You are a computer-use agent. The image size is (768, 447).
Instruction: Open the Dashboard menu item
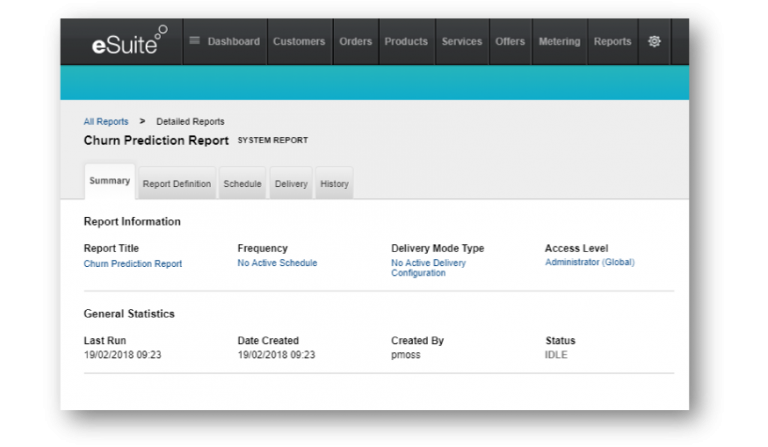(x=224, y=41)
